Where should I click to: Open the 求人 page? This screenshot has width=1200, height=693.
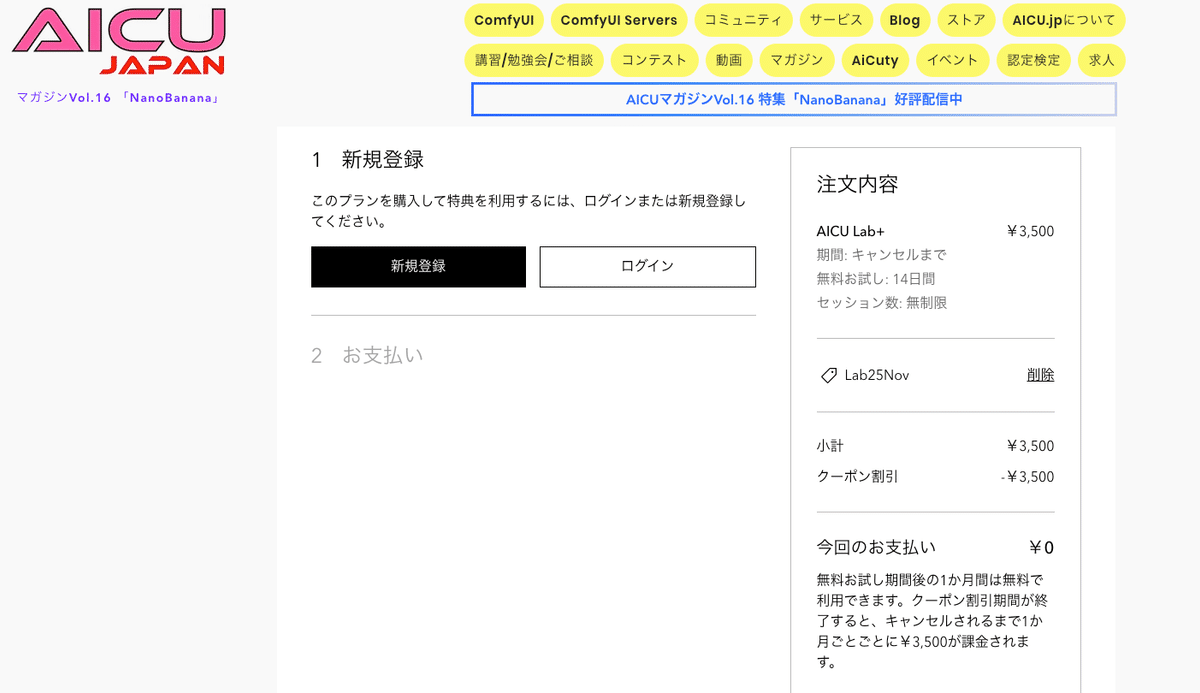point(1101,60)
